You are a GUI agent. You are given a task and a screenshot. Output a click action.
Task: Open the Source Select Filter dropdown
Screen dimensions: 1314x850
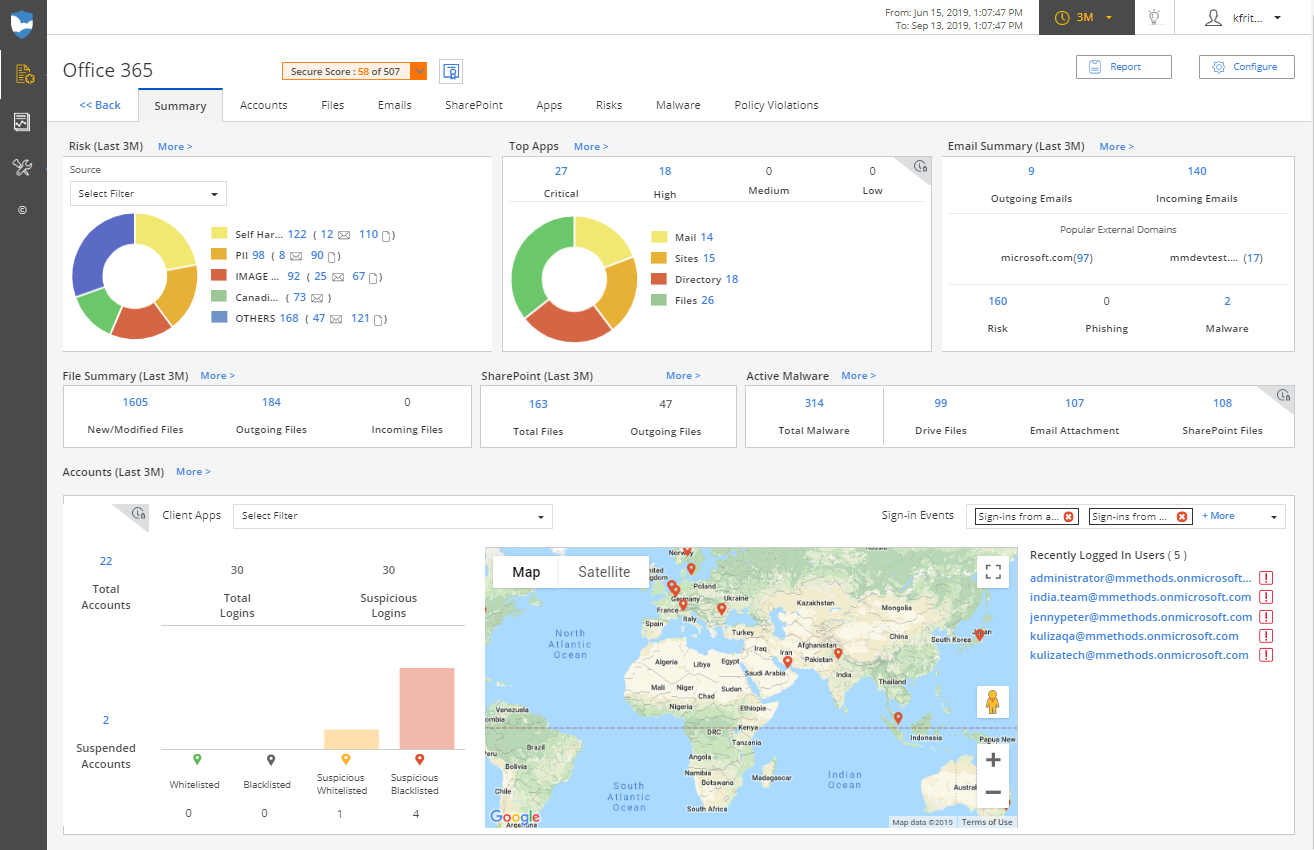click(148, 194)
